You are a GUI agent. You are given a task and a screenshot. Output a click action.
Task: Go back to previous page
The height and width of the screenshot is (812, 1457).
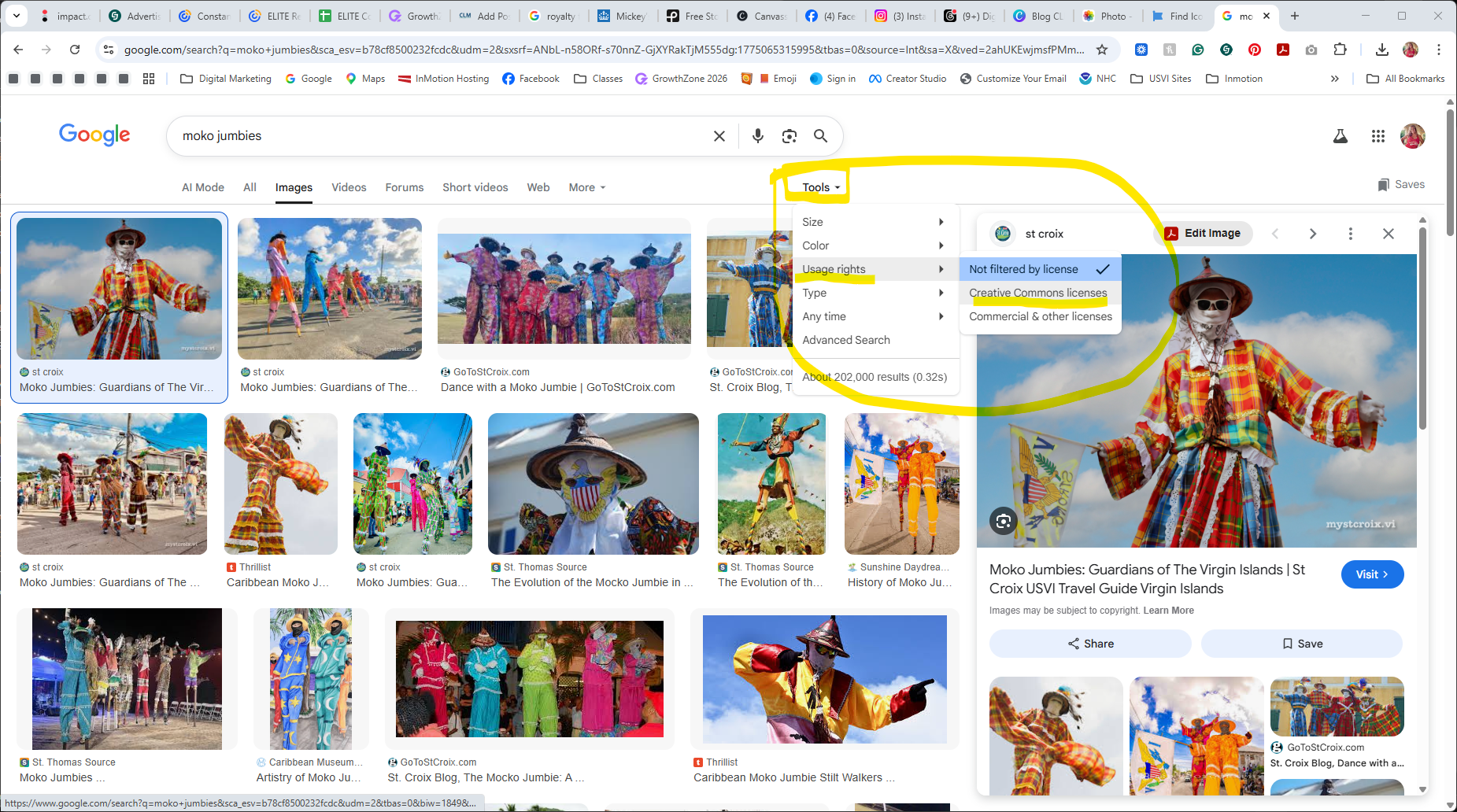pyautogui.click(x=18, y=50)
